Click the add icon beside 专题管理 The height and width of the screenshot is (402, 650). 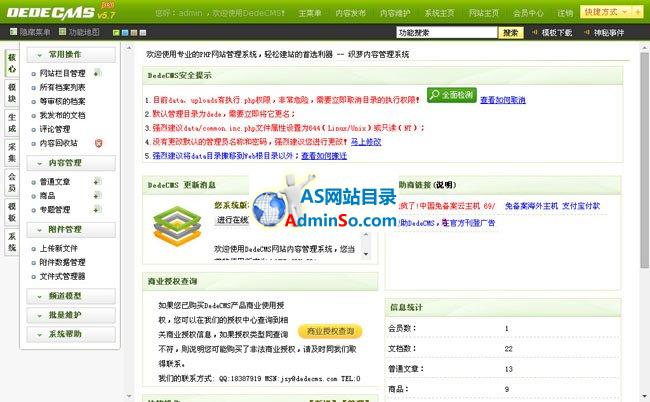(x=97, y=209)
